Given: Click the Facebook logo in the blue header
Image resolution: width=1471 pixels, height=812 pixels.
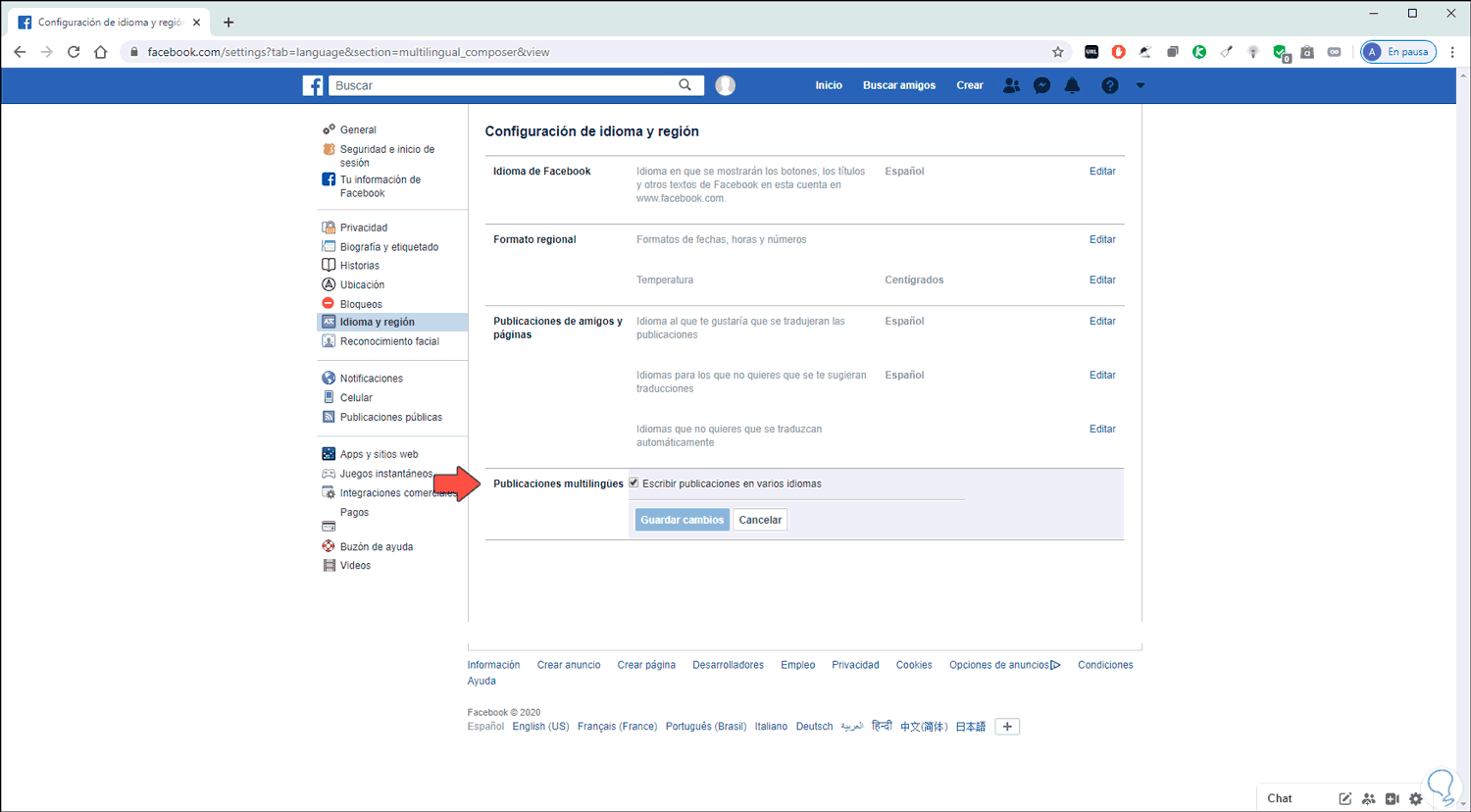Looking at the screenshot, I should pyautogui.click(x=313, y=85).
